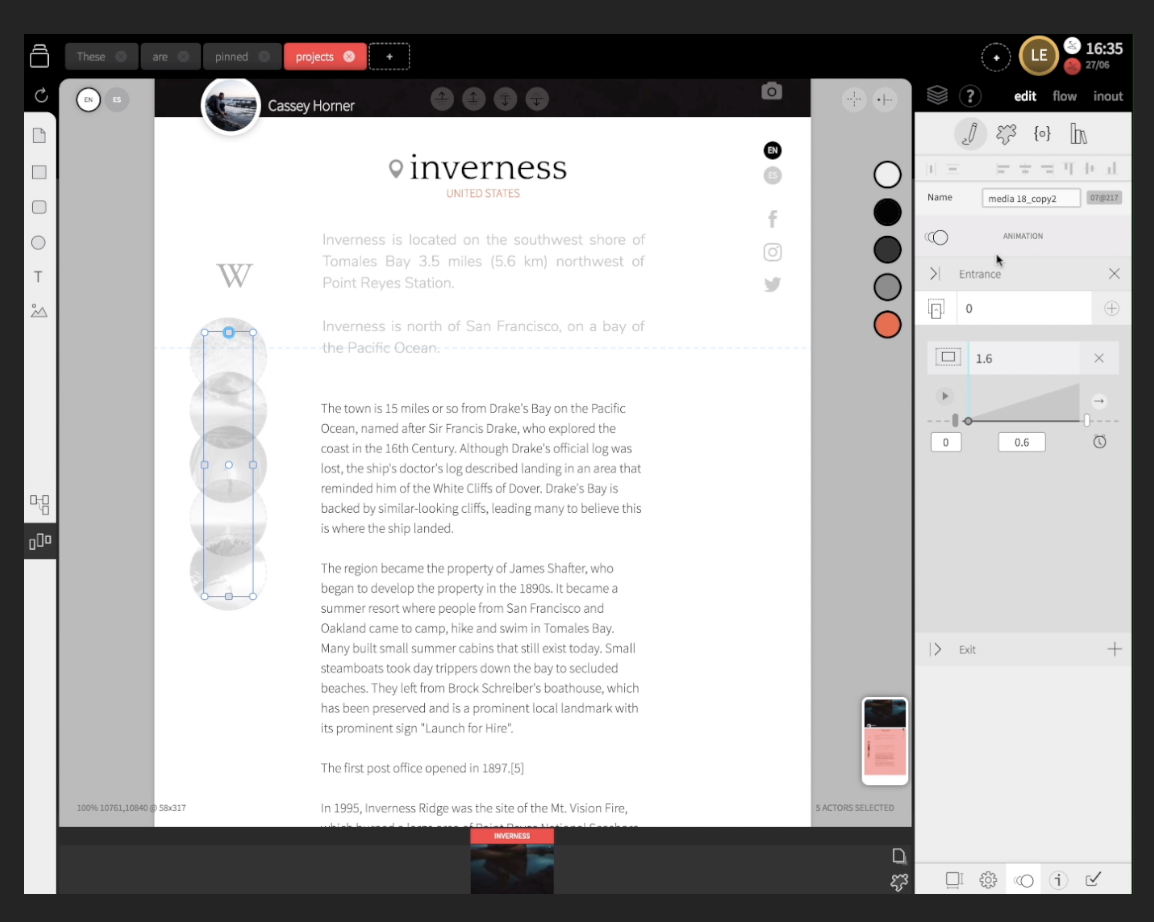The image size is (1154, 922).
Task: Switch editor language to ES
Action: (117, 99)
